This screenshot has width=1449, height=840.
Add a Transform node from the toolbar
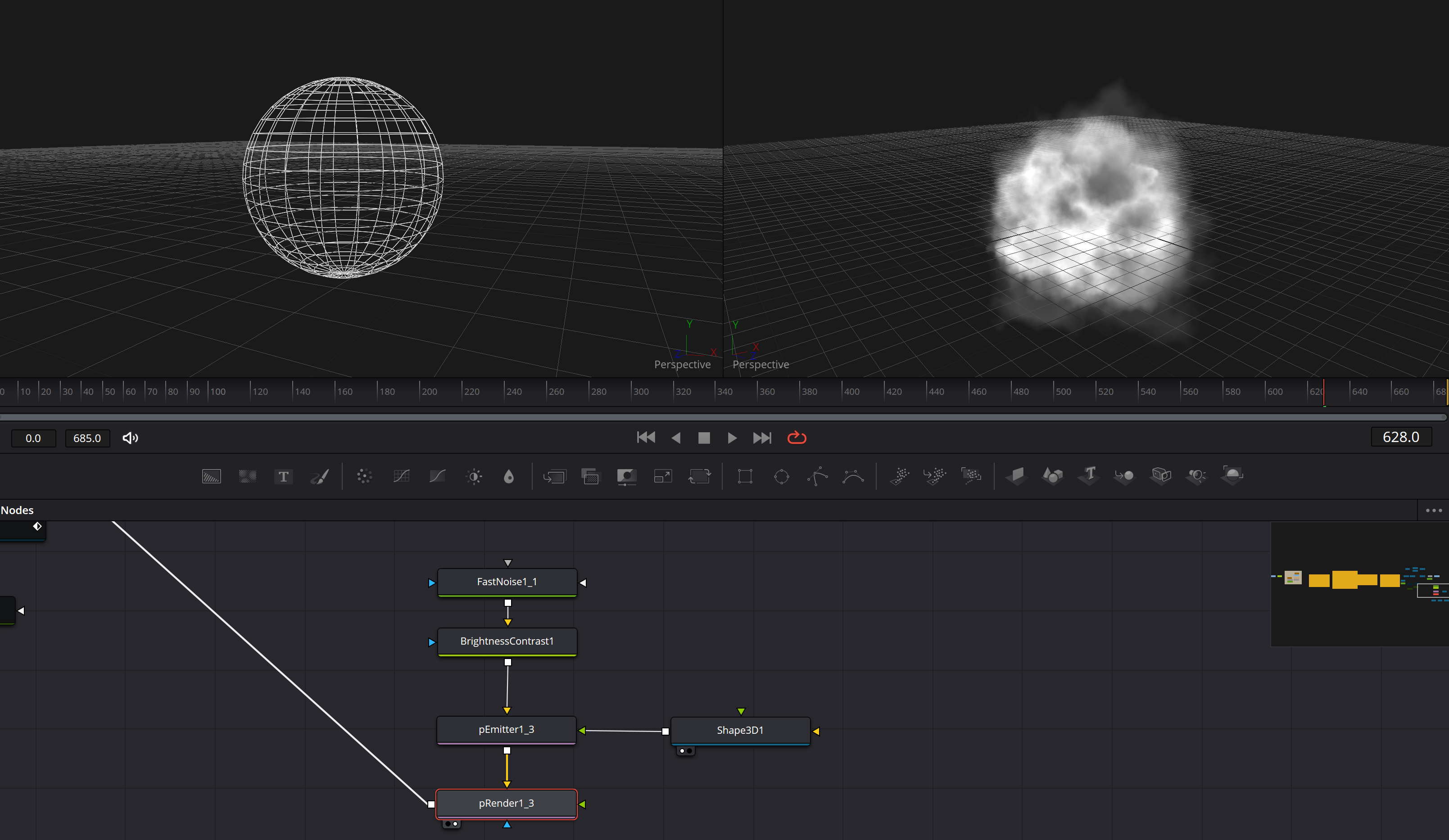click(699, 476)
